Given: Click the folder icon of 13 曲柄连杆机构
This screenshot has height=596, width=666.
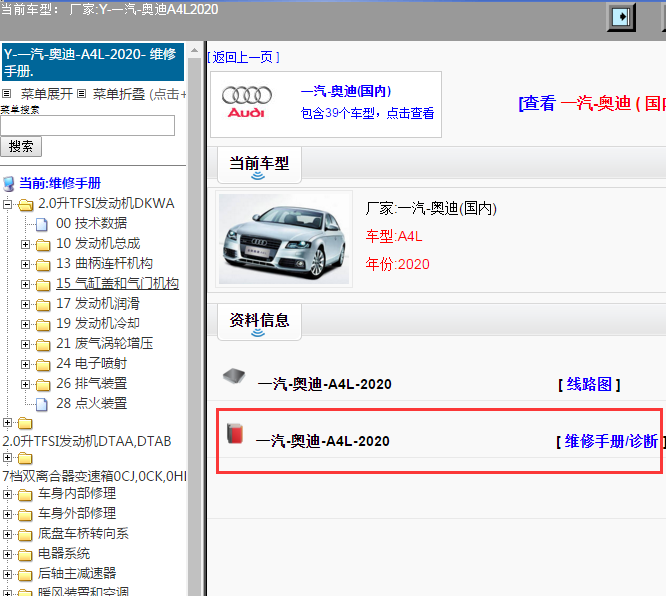Looking at the screenshot, I should click(43, 265).
